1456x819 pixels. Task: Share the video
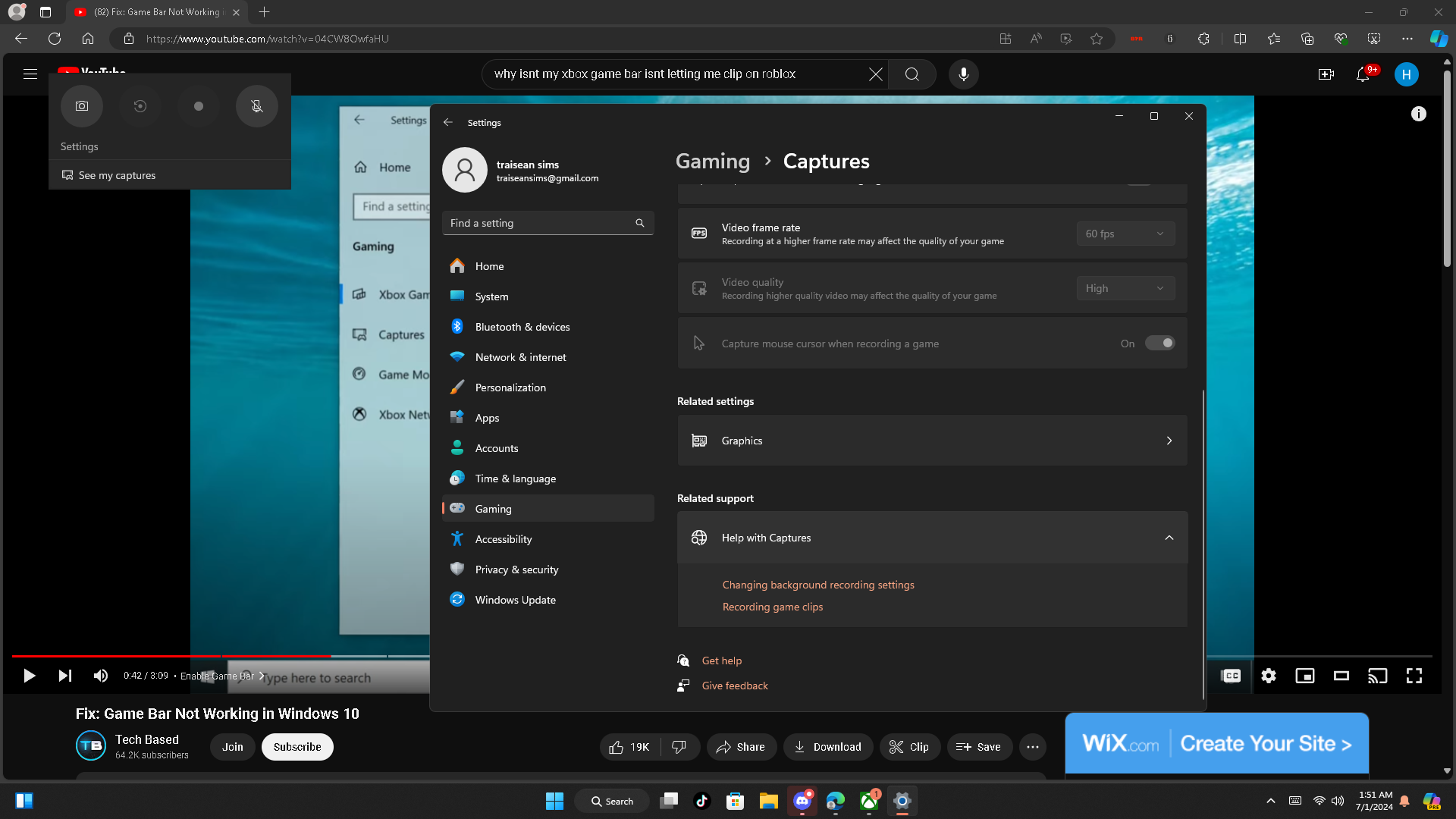click(x=741, y=747)
